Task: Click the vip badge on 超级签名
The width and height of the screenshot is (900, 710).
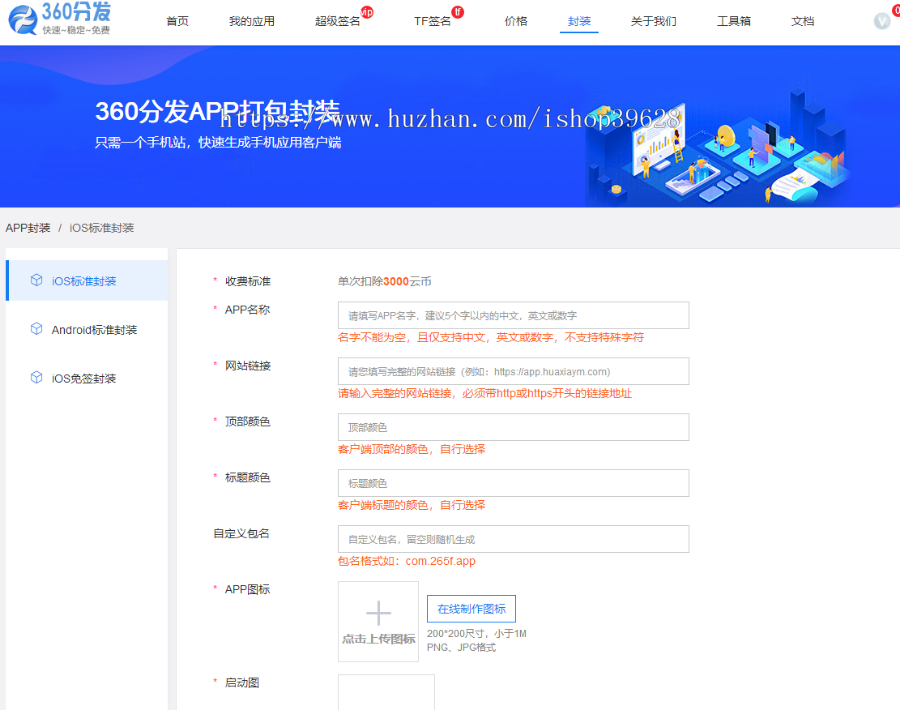Action: click(367, 11)
